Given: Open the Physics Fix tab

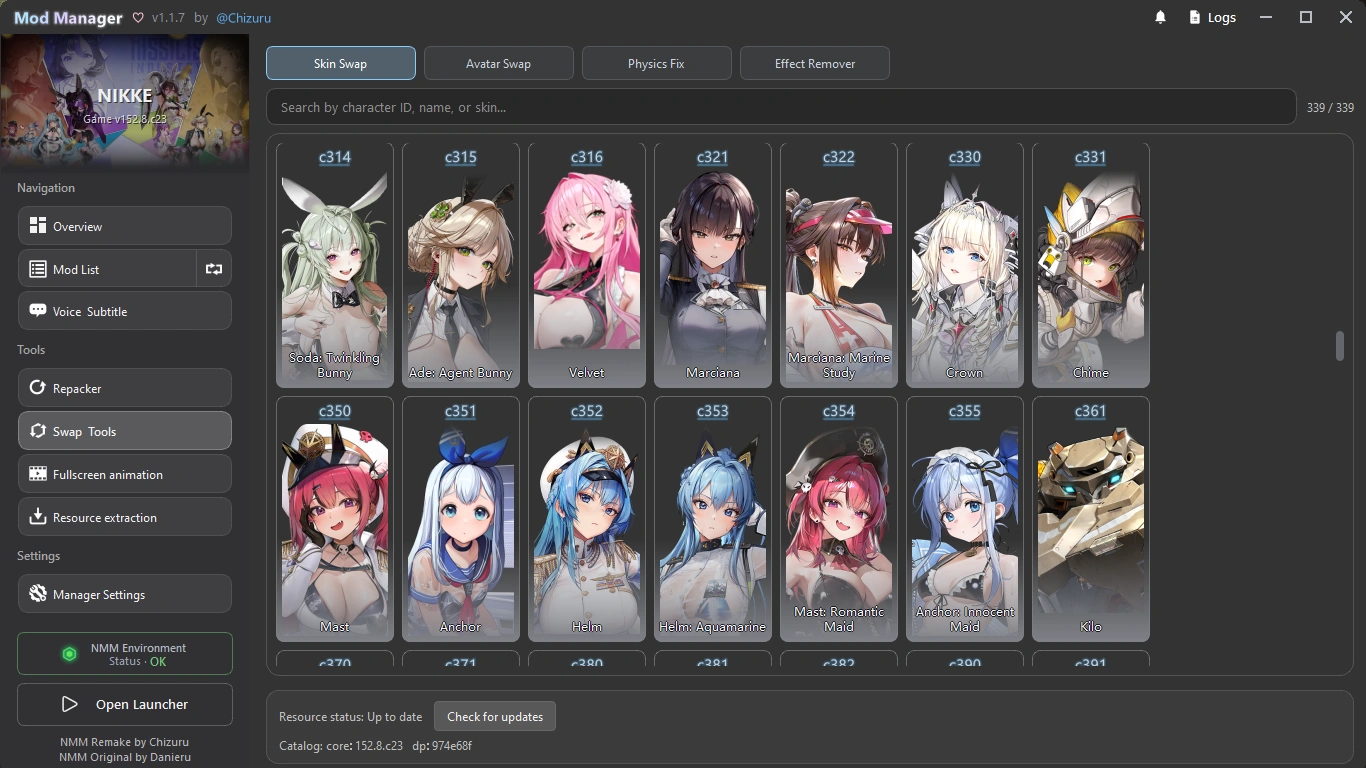Looking at the screenshot, I should point(657,63).
